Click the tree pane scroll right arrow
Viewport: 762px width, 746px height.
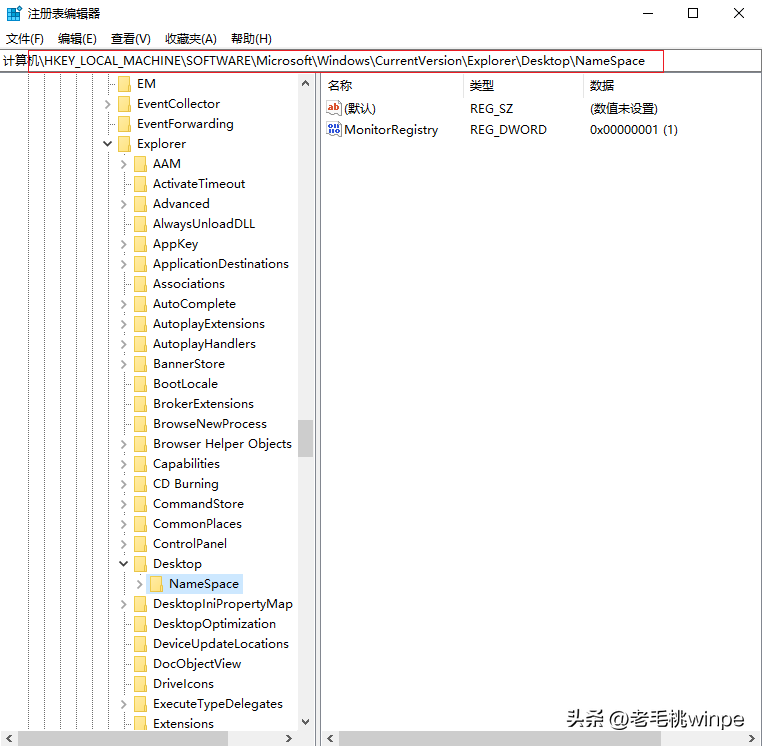coord(289,738)
